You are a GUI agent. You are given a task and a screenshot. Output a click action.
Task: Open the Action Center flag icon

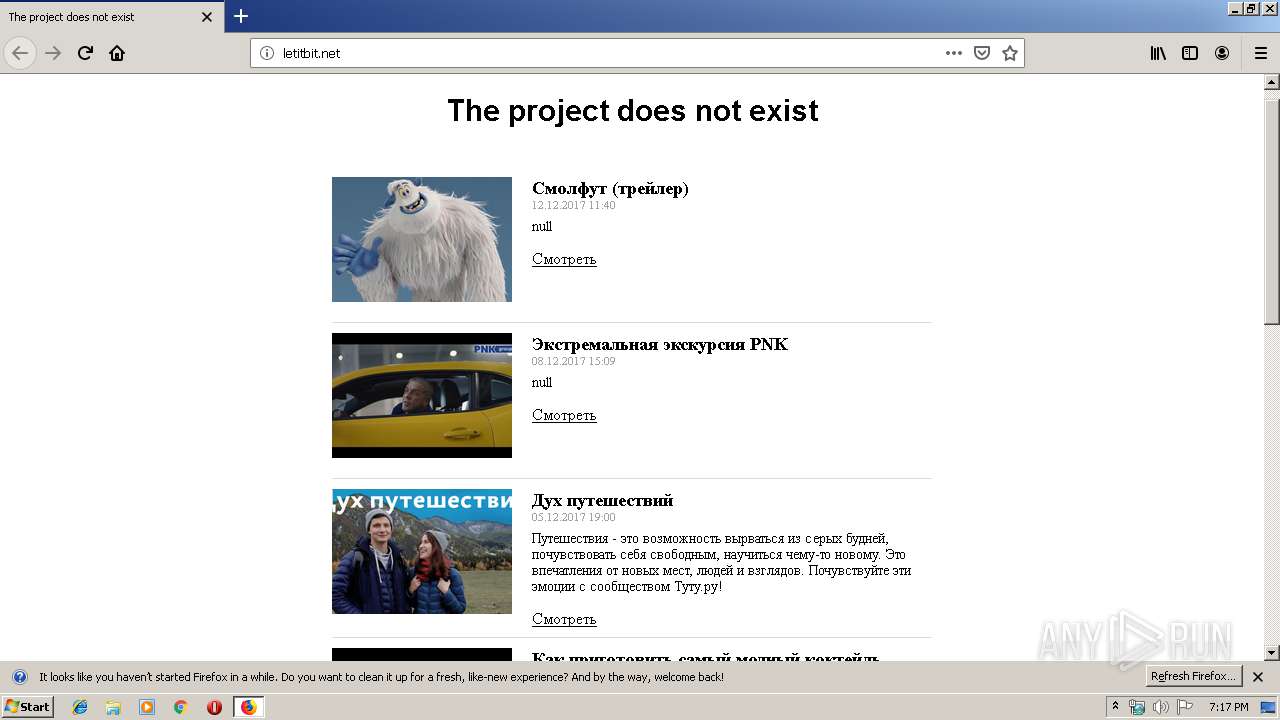1185,707
